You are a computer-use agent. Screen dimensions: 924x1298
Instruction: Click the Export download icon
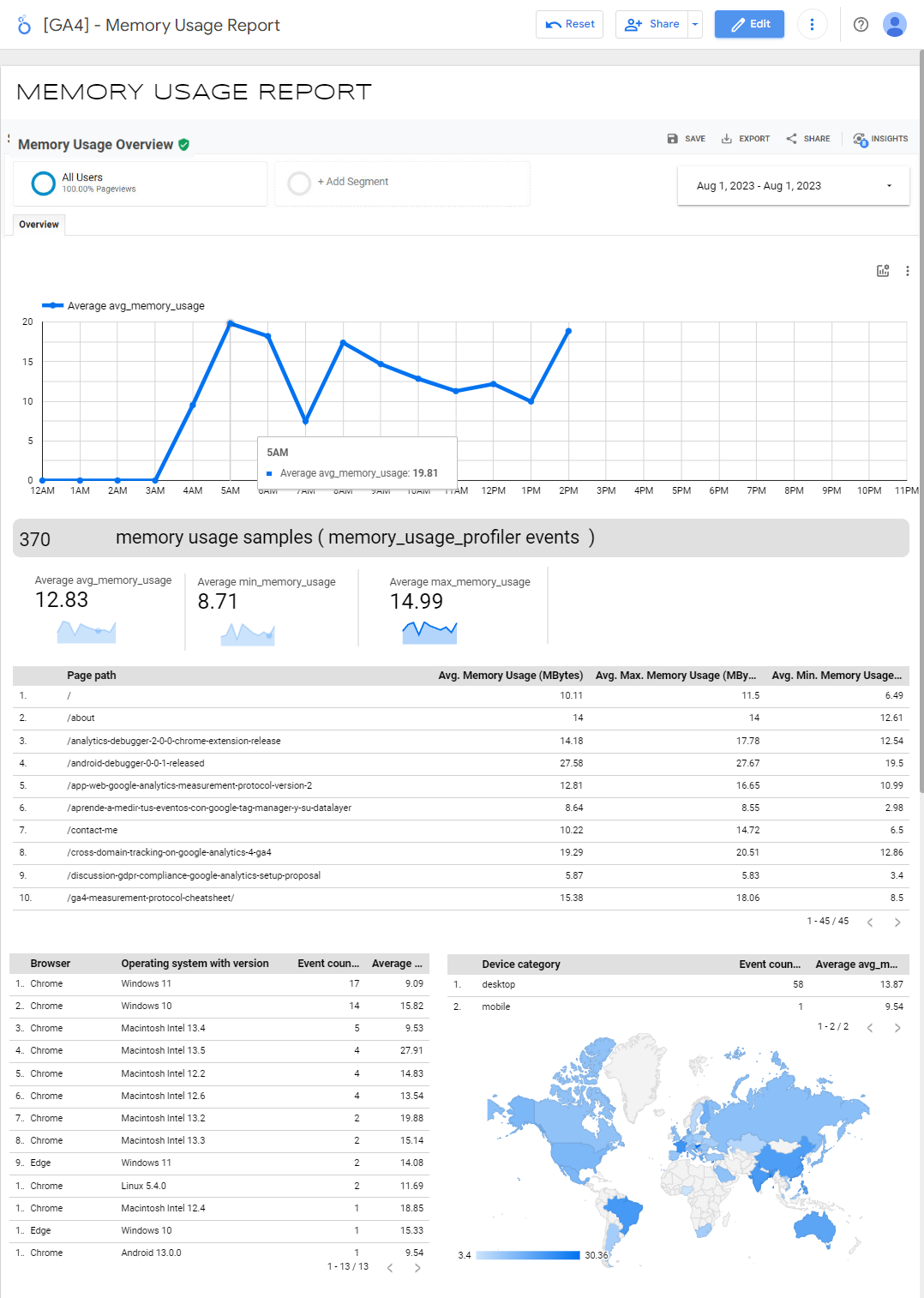(727, 139)
